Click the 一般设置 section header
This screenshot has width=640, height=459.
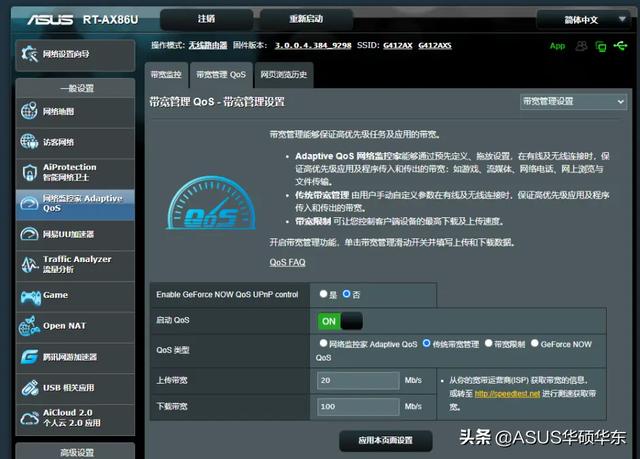coord(75,88)
